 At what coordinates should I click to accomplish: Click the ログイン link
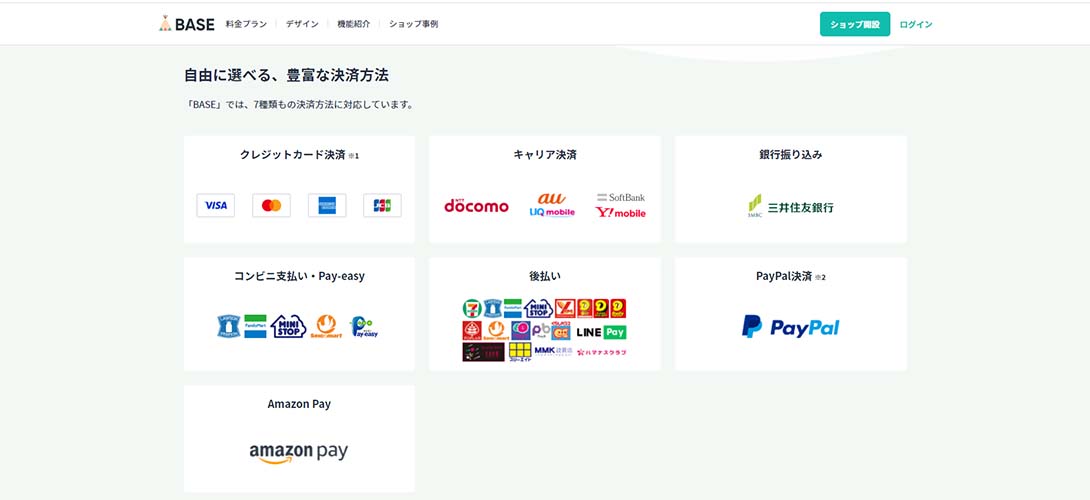(916, 24)
